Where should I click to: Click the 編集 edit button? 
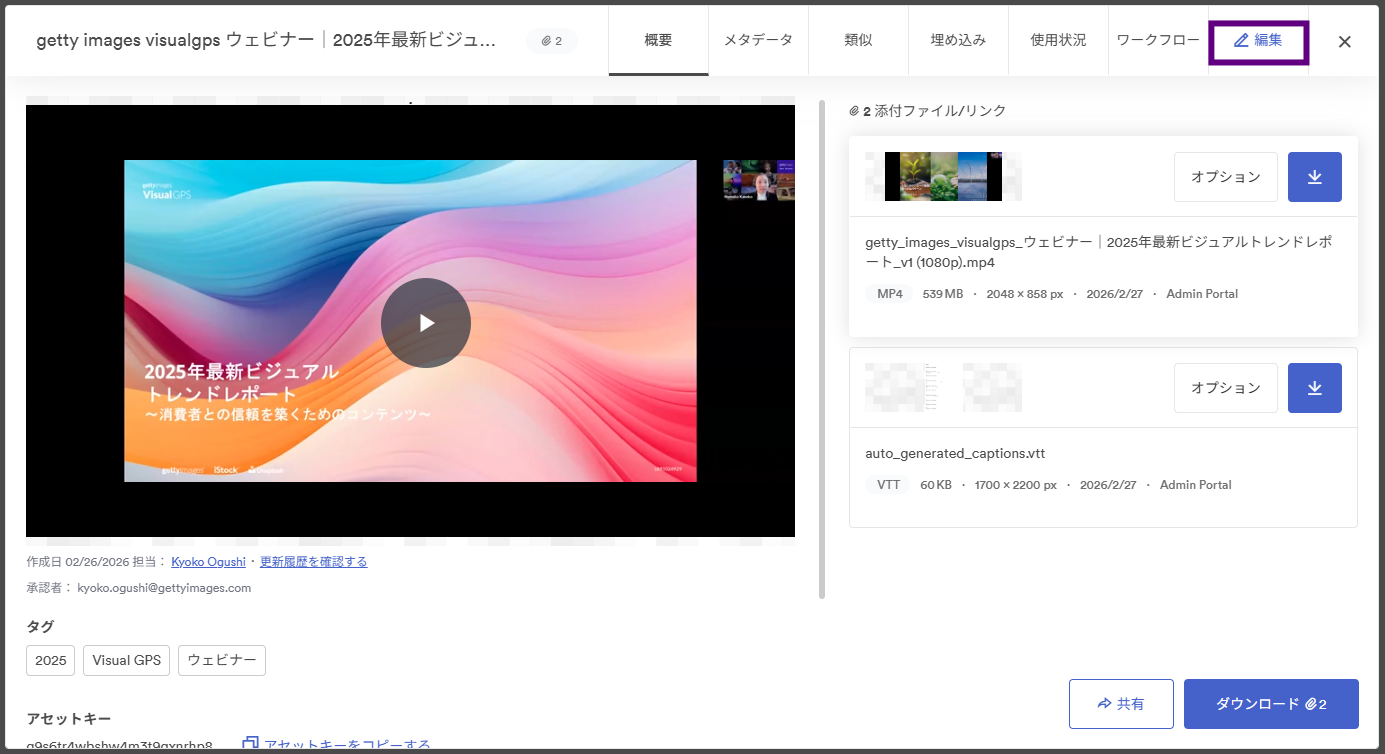coord(1258,41)
